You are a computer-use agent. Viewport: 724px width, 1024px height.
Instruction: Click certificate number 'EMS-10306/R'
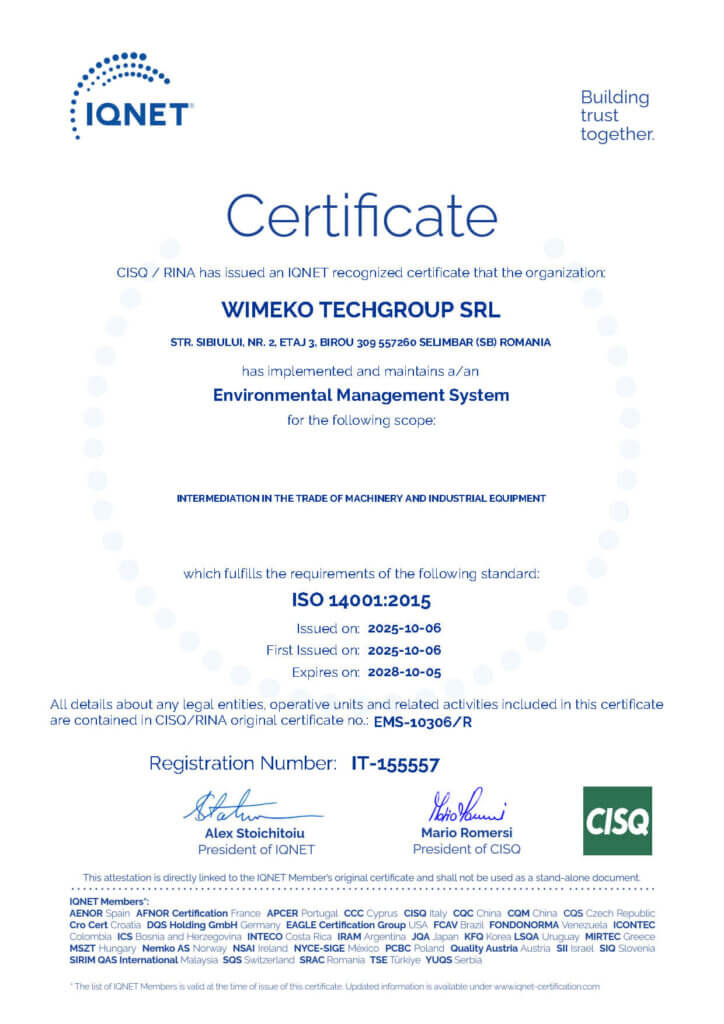pyautogui.click(x=422, y=722)
